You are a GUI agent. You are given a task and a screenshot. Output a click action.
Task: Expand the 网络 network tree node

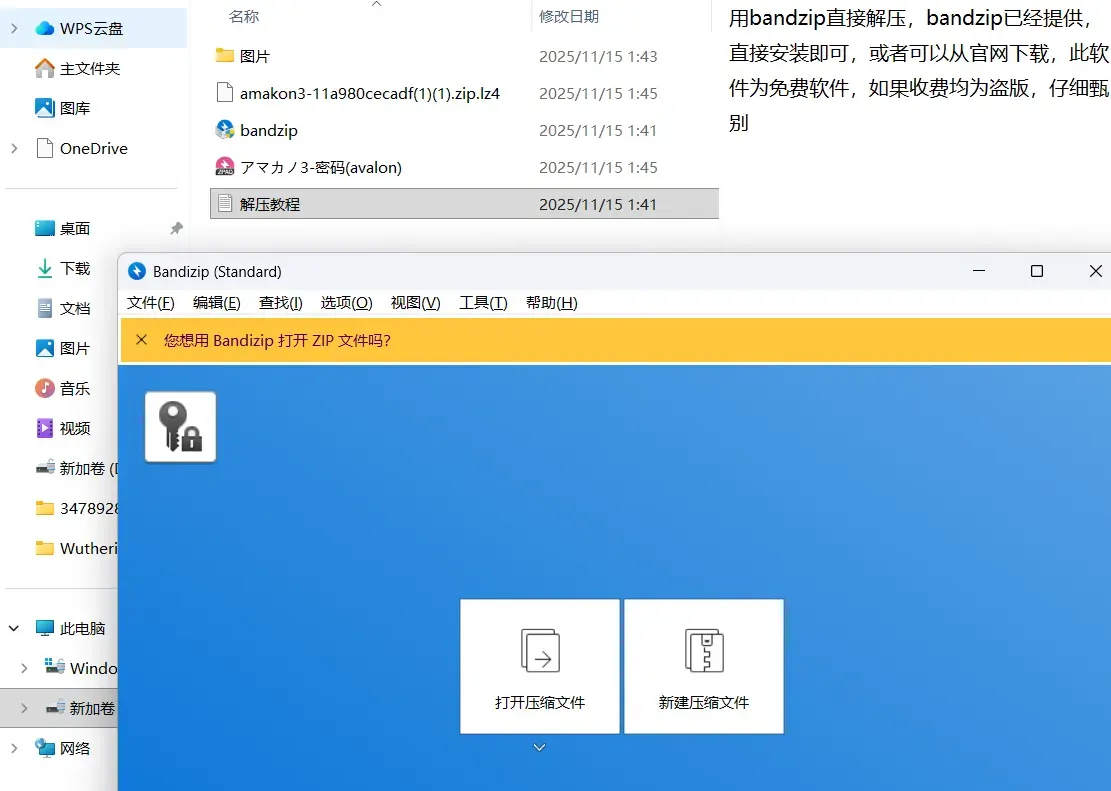coord(14,748)
